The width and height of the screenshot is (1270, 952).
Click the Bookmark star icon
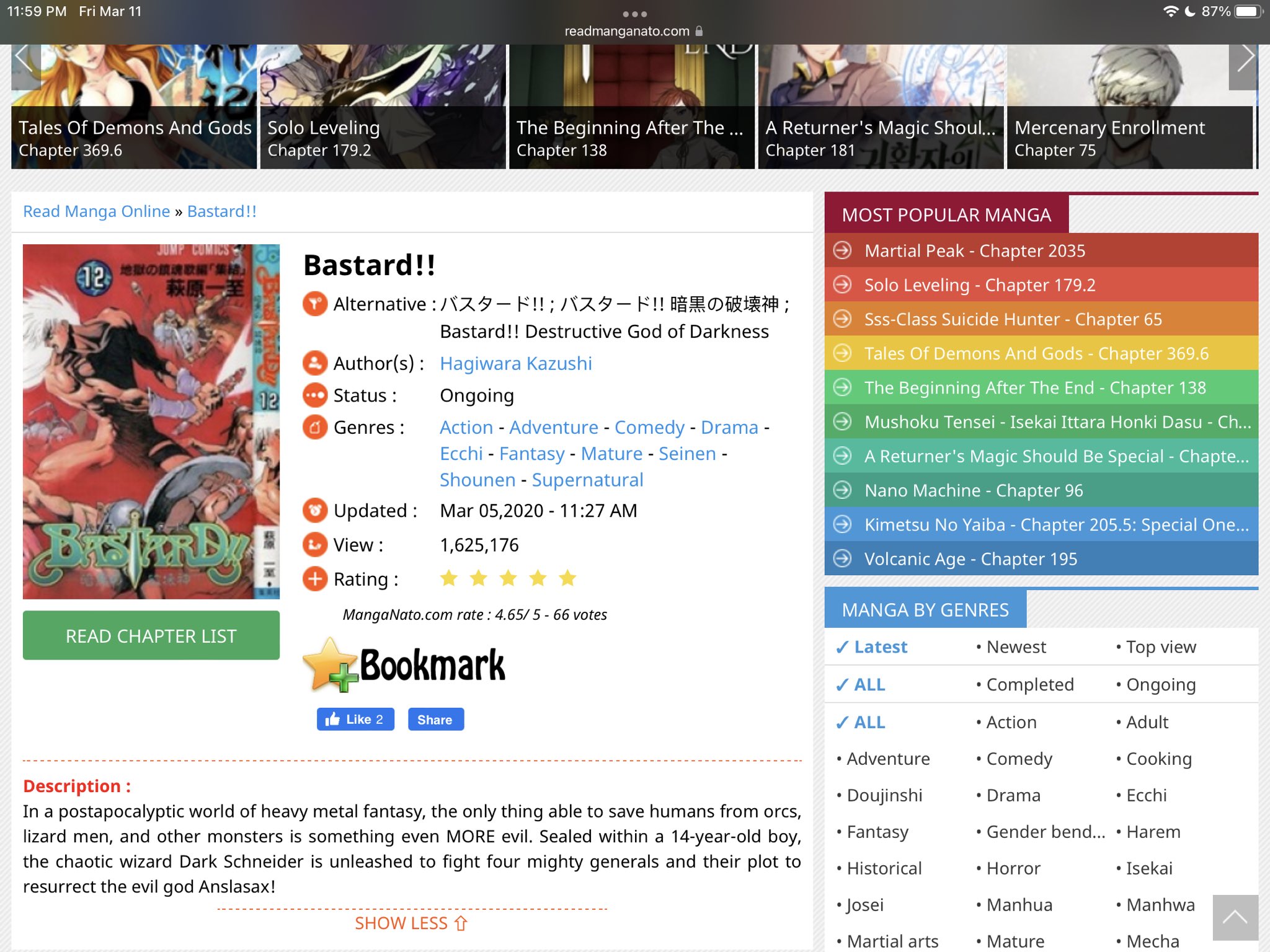pos(331,664)
